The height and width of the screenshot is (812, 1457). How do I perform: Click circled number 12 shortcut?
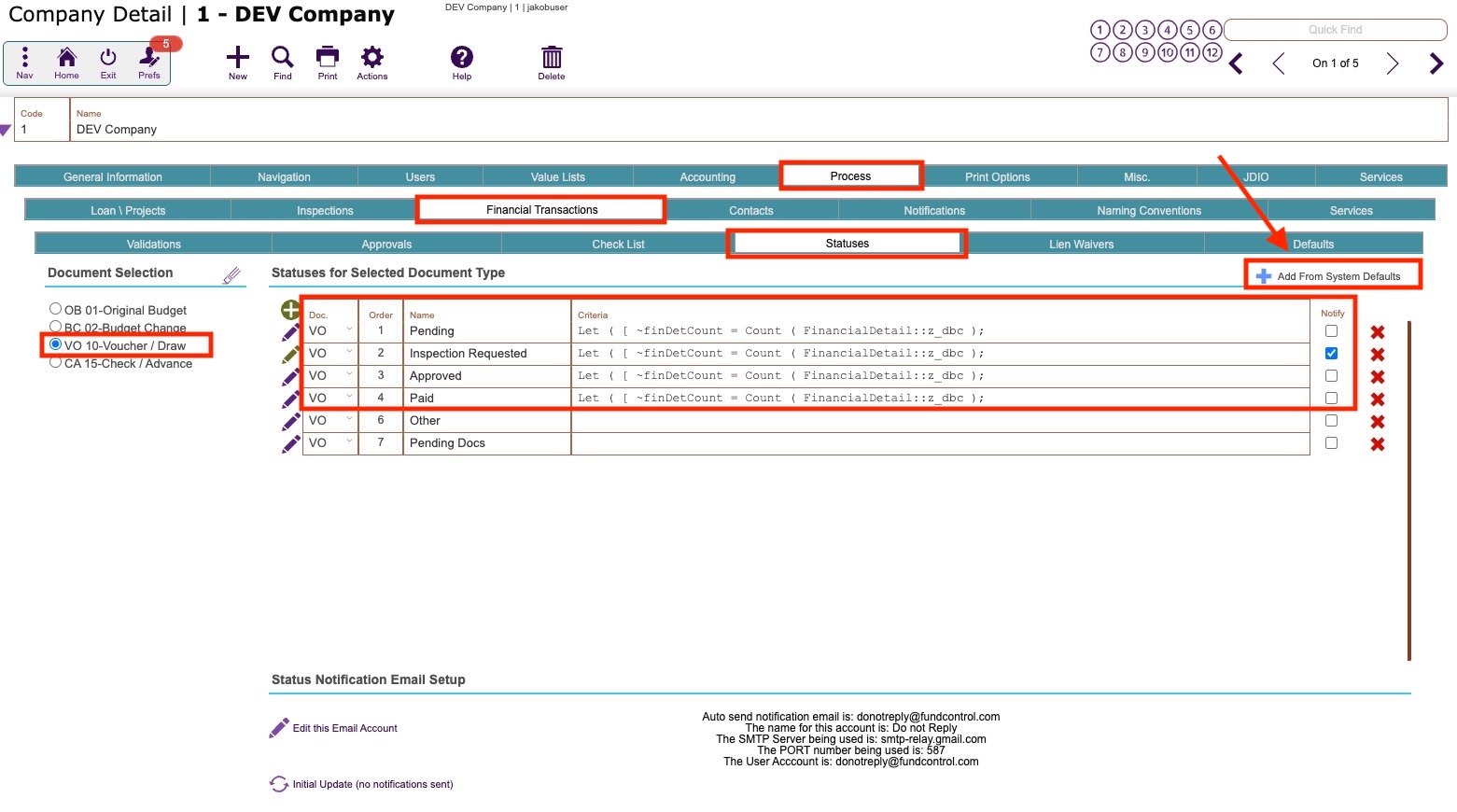pos(1212,52)
